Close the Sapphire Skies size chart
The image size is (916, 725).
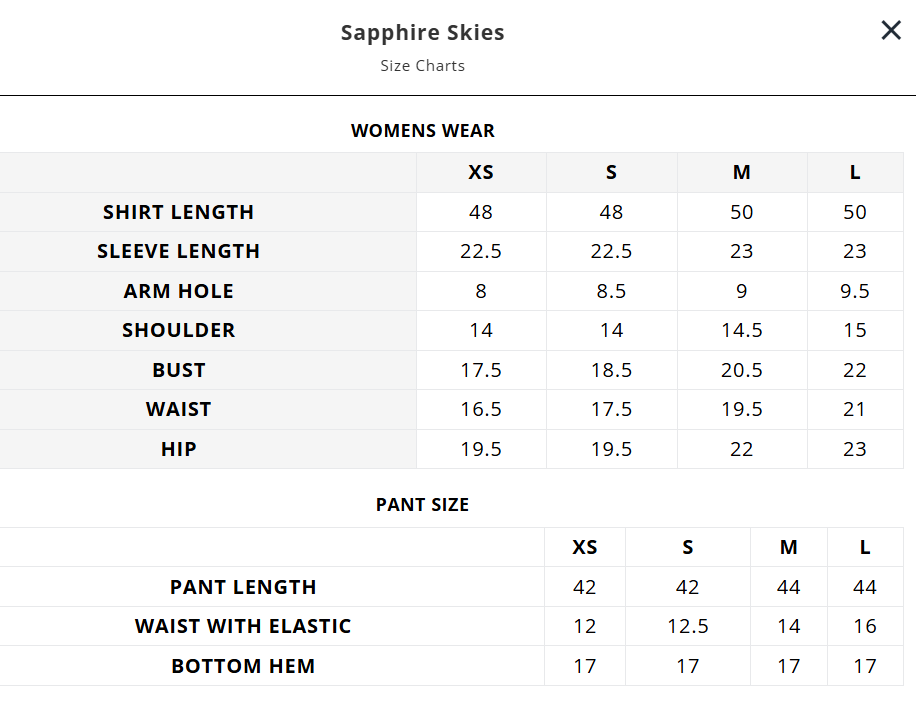(891, 31)
